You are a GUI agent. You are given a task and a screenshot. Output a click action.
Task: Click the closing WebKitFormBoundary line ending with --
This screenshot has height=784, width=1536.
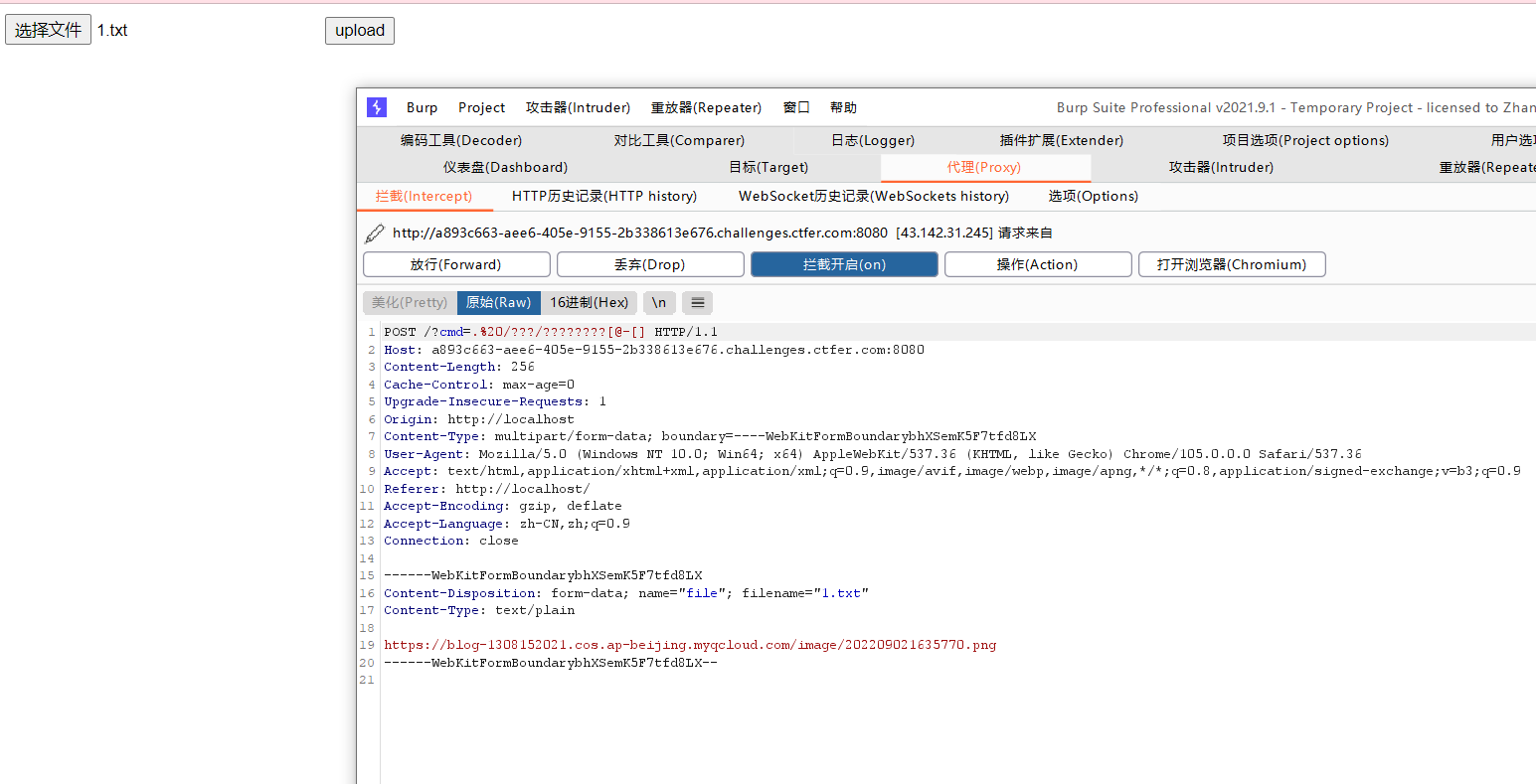(x=551, y=663)
